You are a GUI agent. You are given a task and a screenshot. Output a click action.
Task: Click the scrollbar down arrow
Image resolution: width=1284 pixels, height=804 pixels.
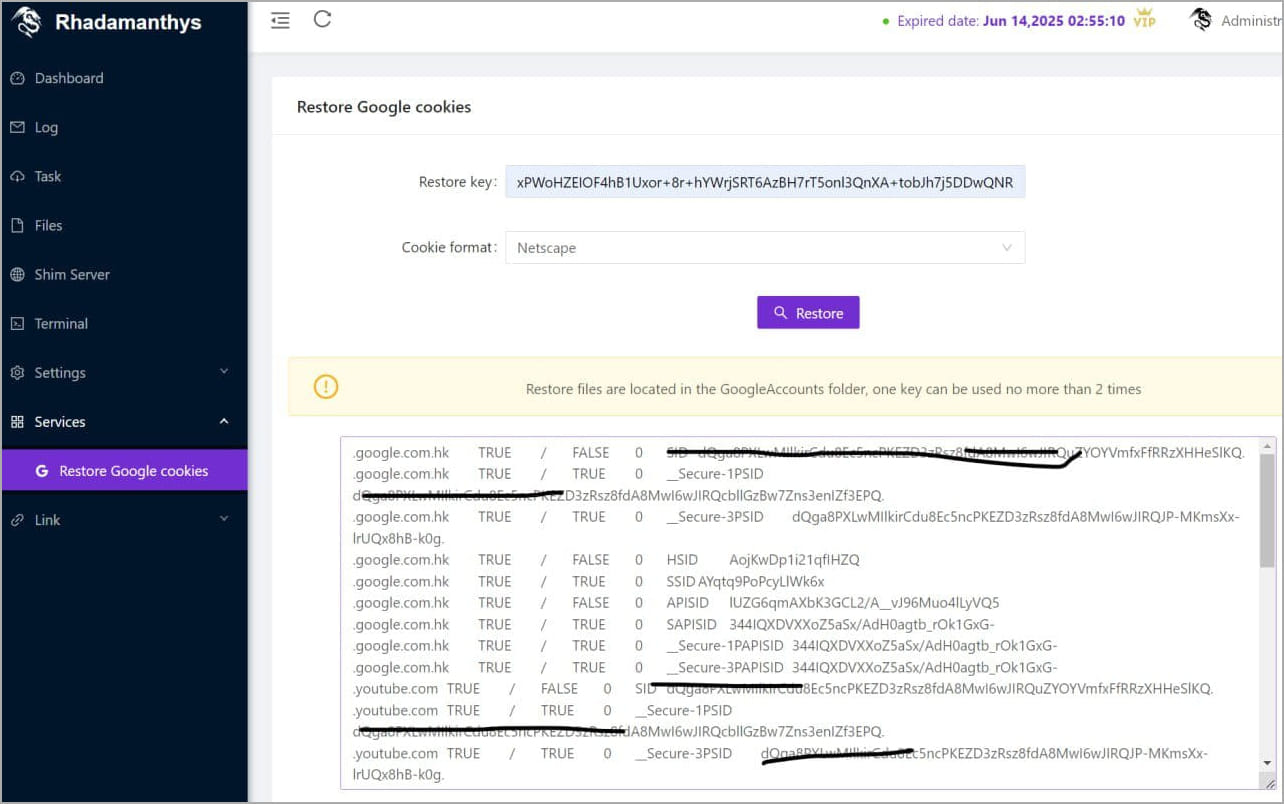click(1268, 763)
